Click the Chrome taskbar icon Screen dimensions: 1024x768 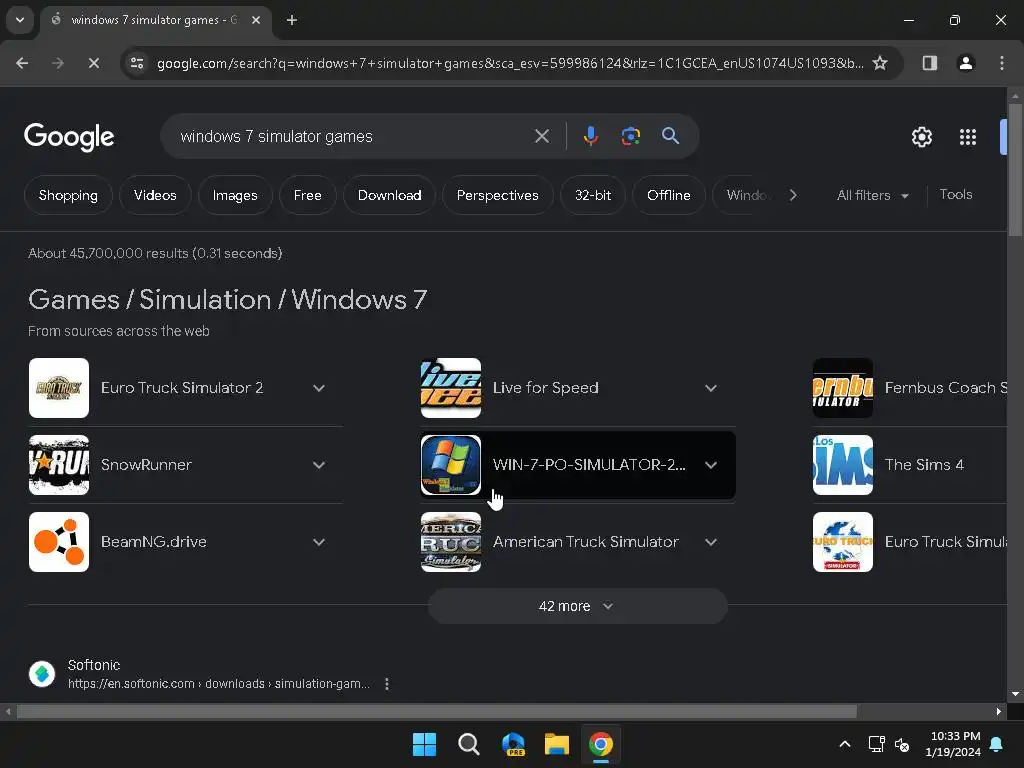pos(601,744)
